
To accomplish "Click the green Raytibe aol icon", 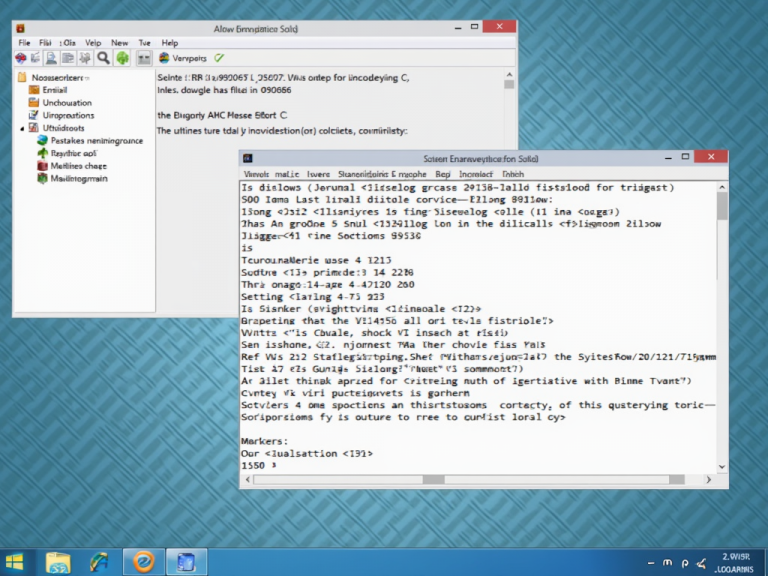I will point(43,153).
